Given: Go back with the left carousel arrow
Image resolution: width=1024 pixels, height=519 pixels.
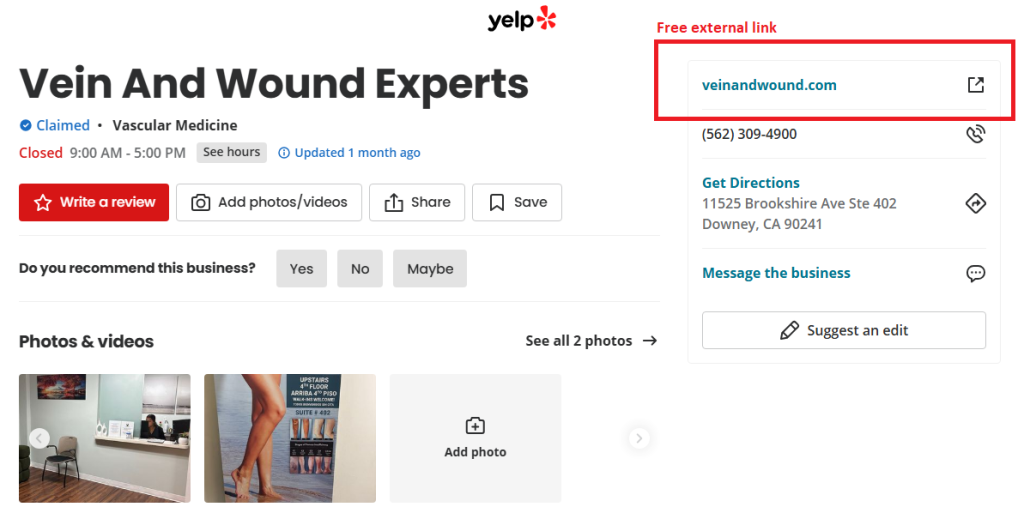Looking at the screenshot, I should pos(39,438).
